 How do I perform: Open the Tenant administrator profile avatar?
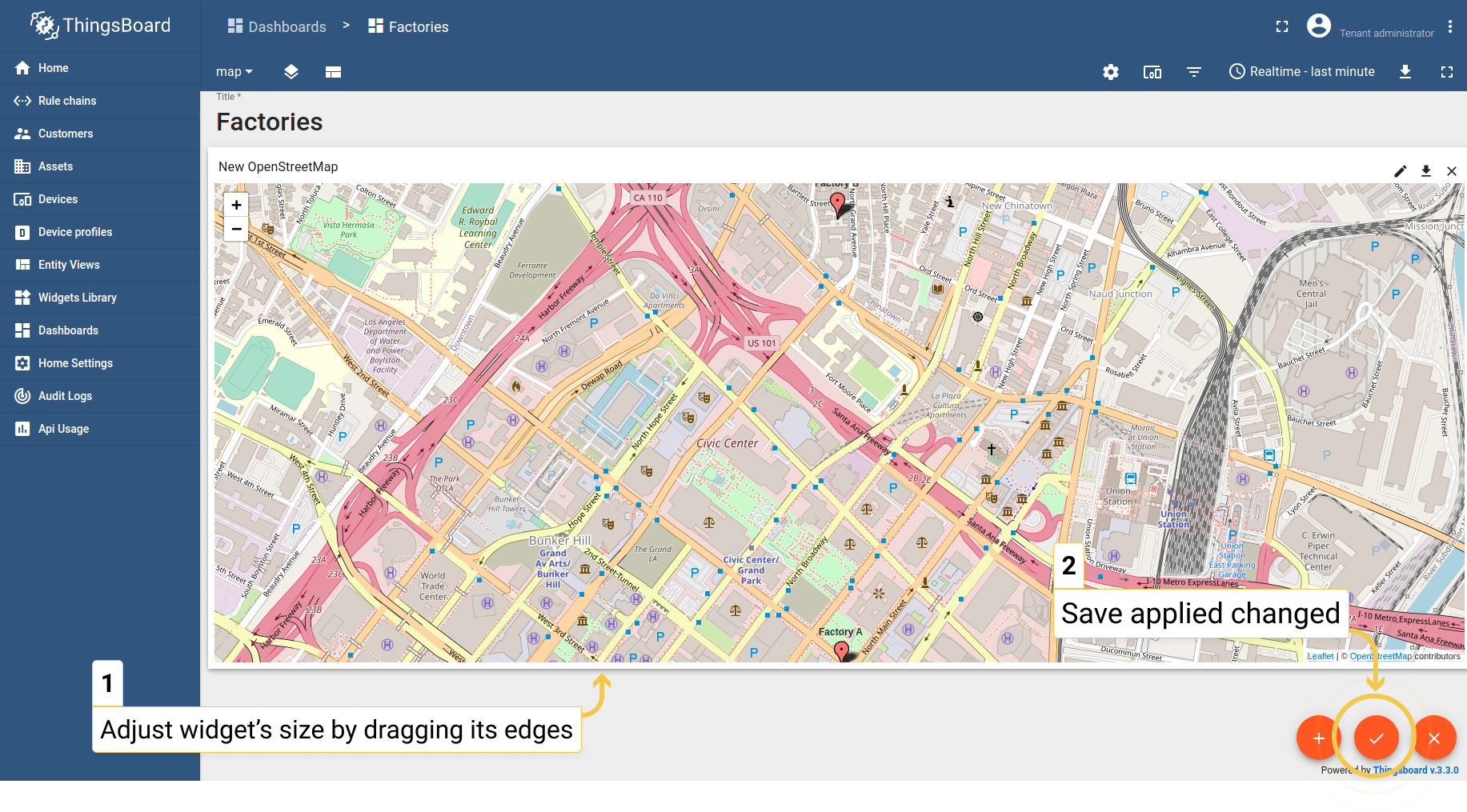tap(1319, 26)
